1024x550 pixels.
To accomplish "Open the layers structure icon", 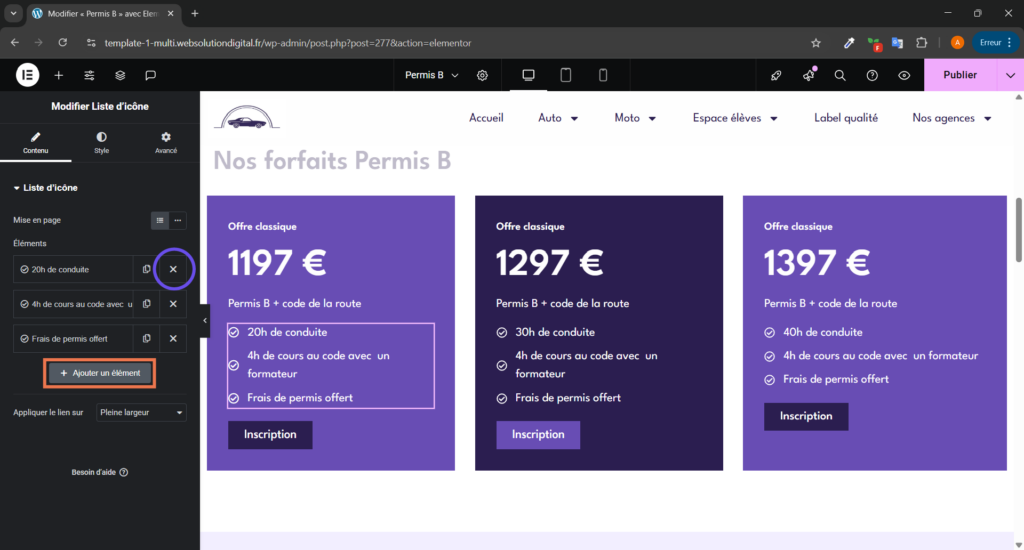I will [120, 75].
